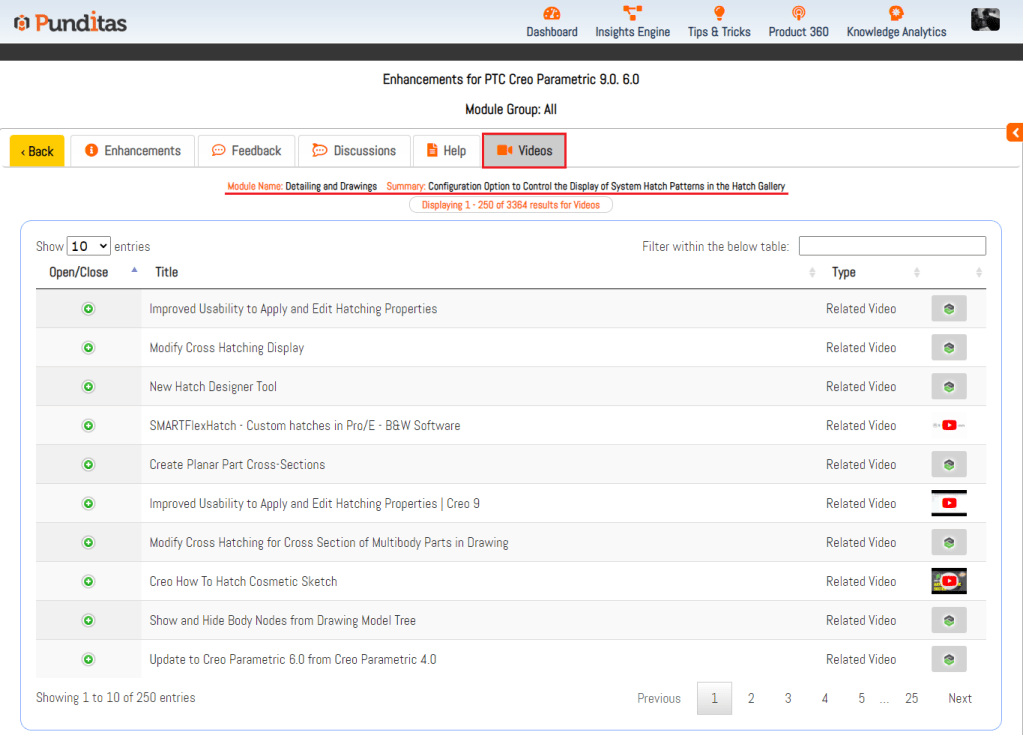Click the user profile avatar

pos(985,19)
